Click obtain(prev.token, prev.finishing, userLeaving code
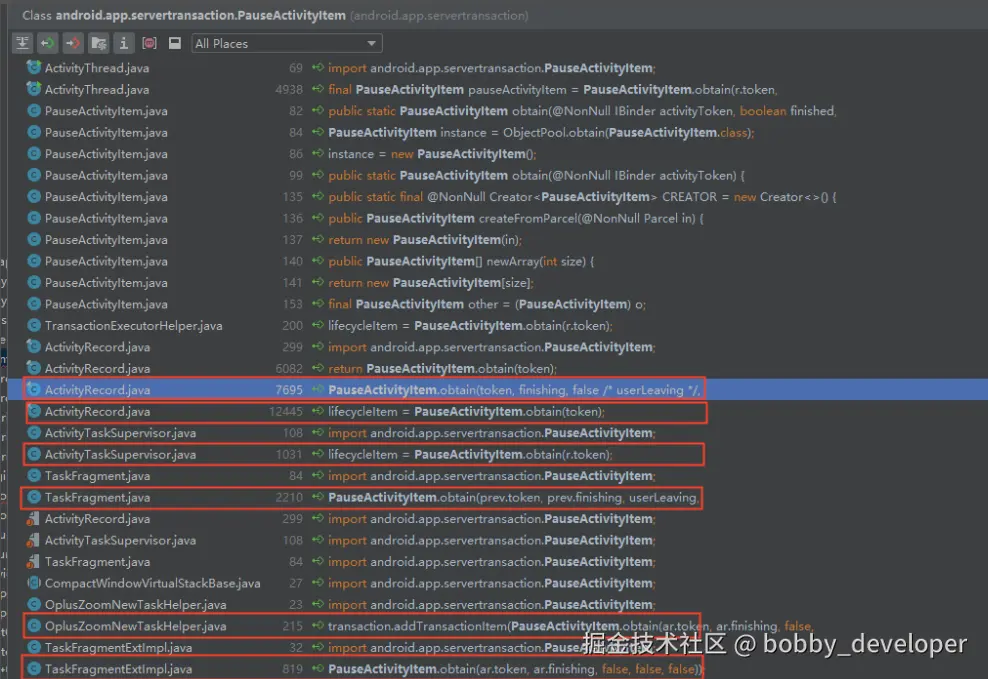Image resolution: width=988 pixels, height=679 pixels. pyautogui.click(x=514, y=497)
